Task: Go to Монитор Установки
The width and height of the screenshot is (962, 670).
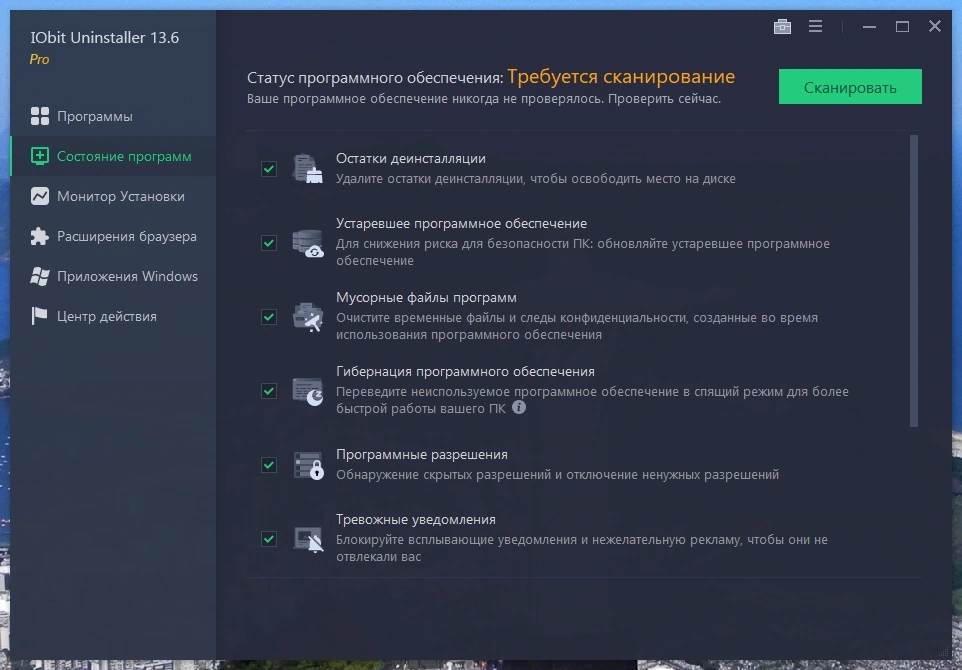Action: [x=113, y=196]
